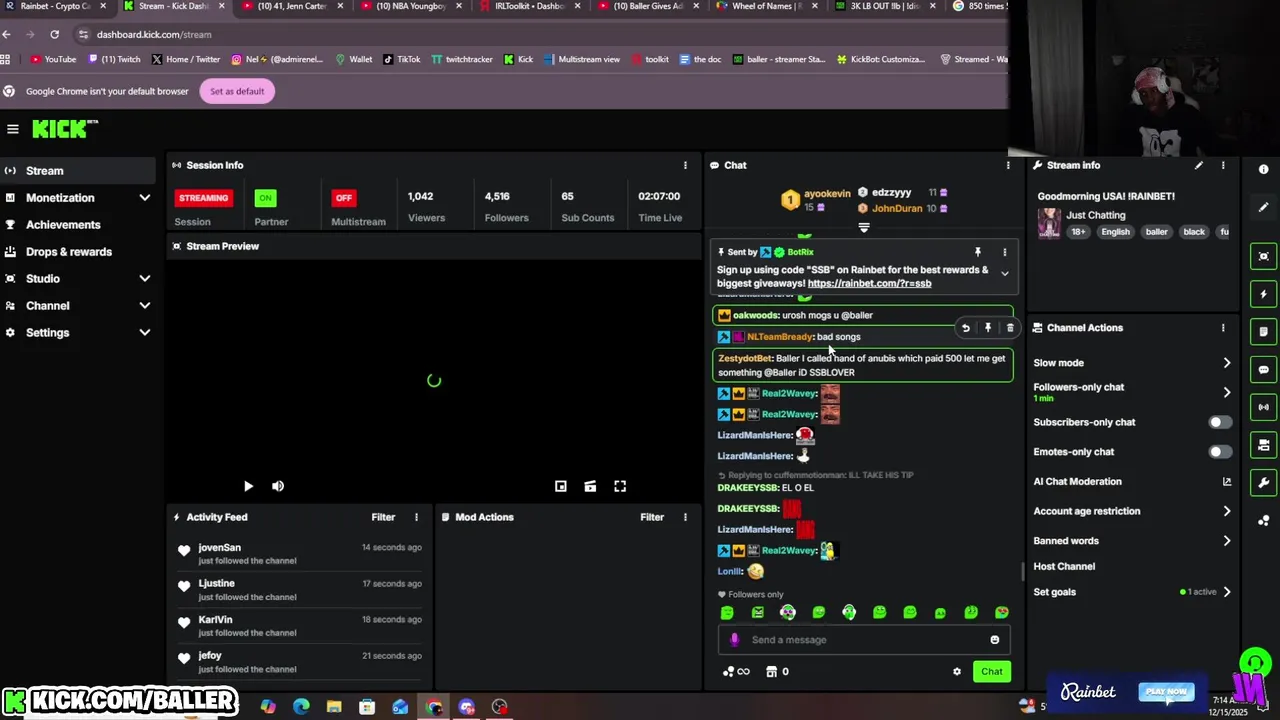Toggle mini-player in stream preview

pos(561,486)
